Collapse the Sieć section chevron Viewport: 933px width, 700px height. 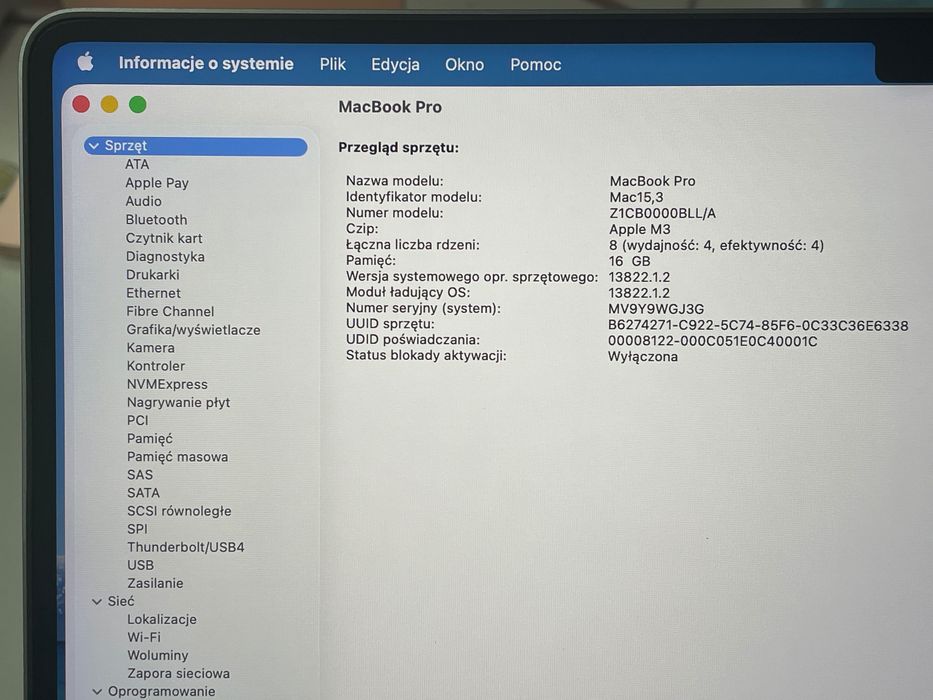(x=97, y=602)
